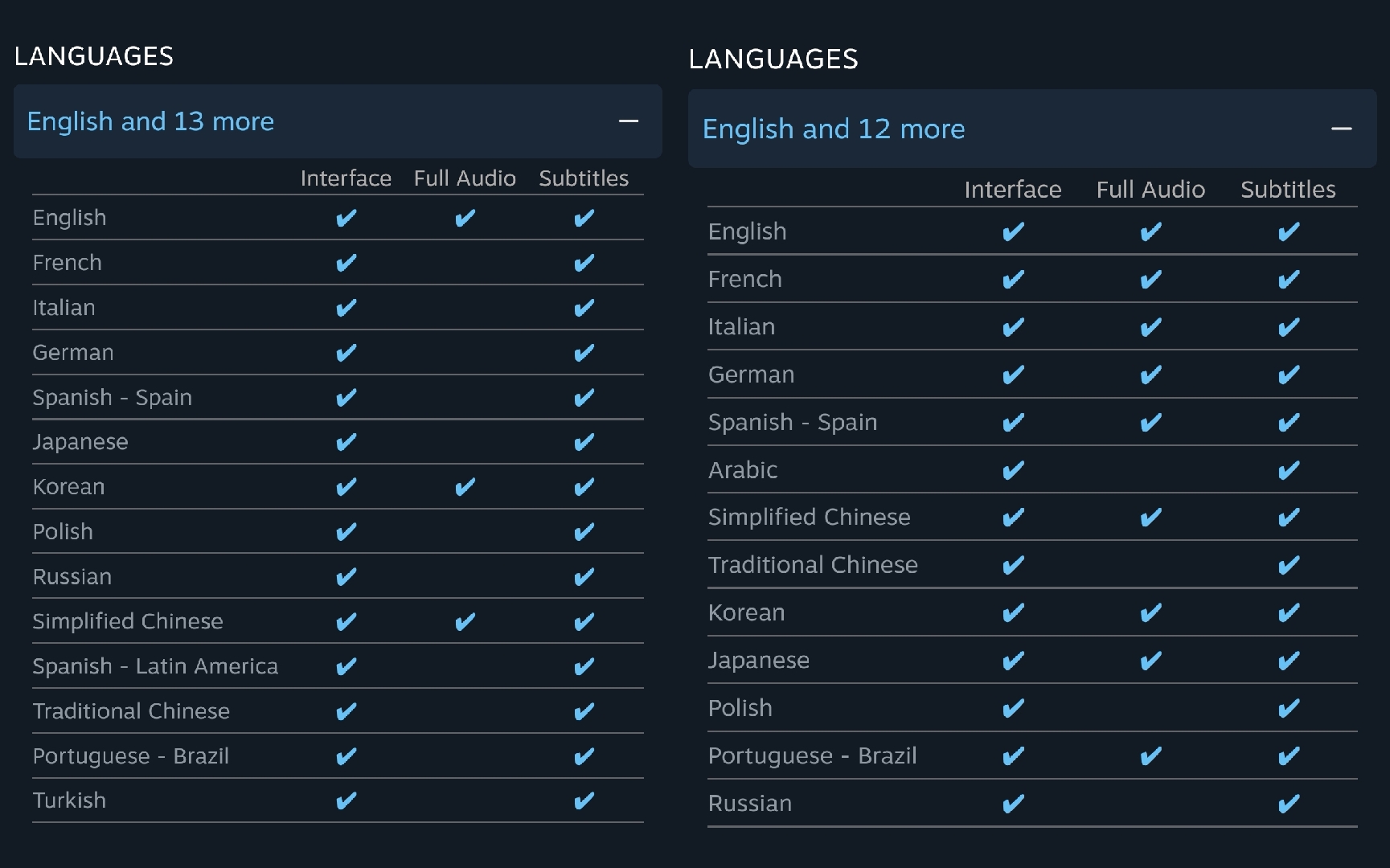Select 'Portuguese - Brazil' in the 13-language table
Viewport: 1390px width, 868px height.
[x=131, y=756]
